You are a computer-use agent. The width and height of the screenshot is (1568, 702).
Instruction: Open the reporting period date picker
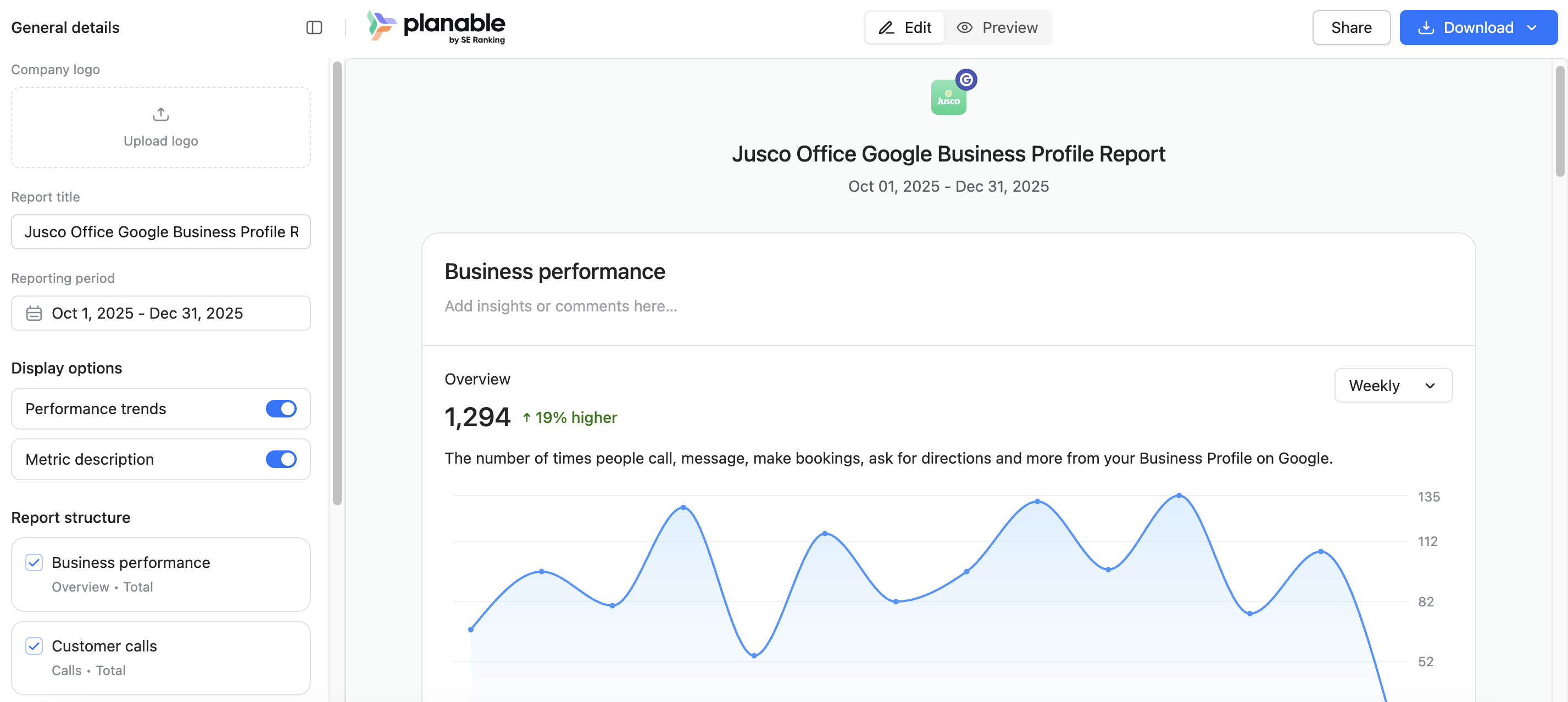pos(160,313)
